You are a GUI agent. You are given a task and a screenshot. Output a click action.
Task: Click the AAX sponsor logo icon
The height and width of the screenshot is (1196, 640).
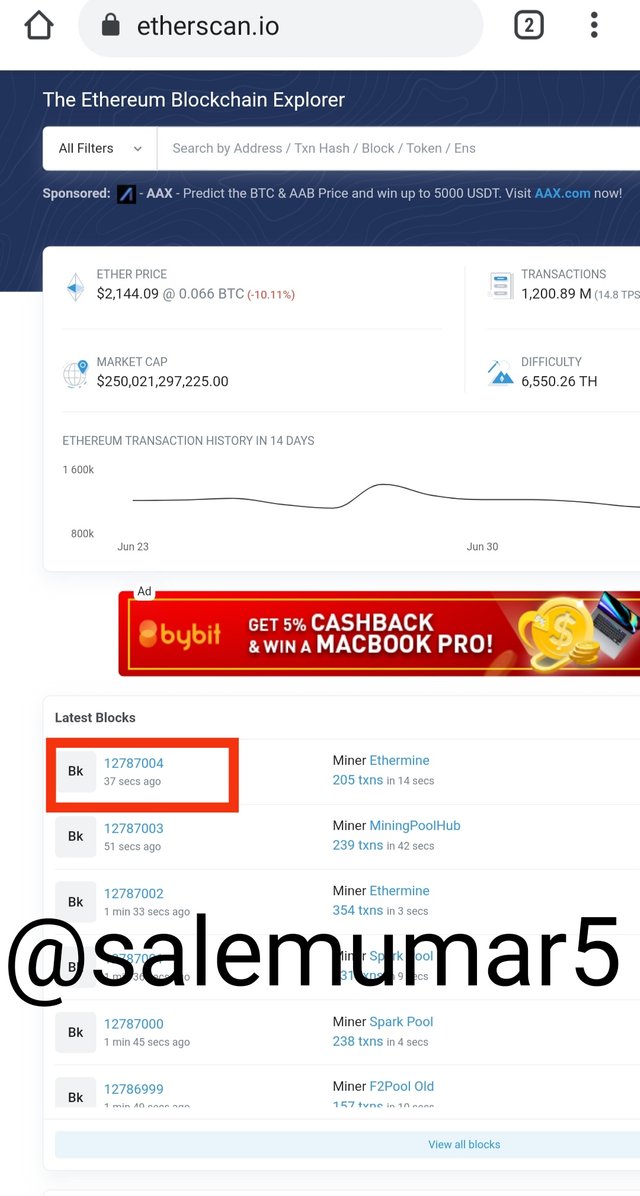(x=127, y=194)
